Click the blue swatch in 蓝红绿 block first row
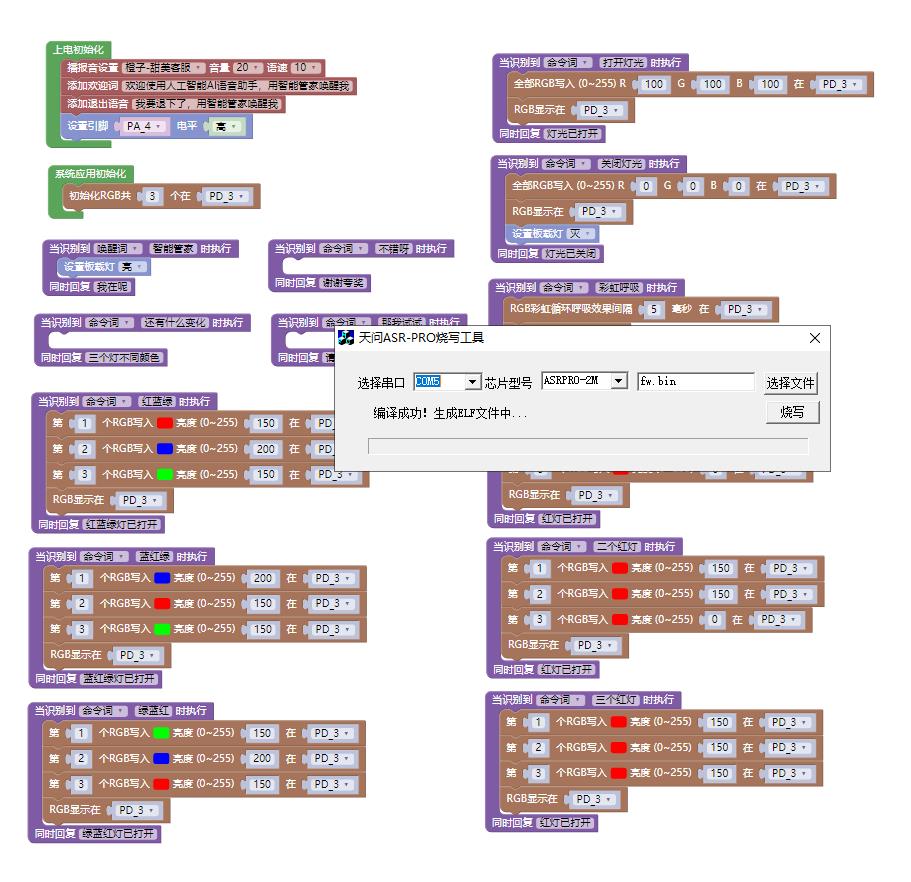Image resolution: width=911 pixels, height=882 pixels. pos(162,578)
